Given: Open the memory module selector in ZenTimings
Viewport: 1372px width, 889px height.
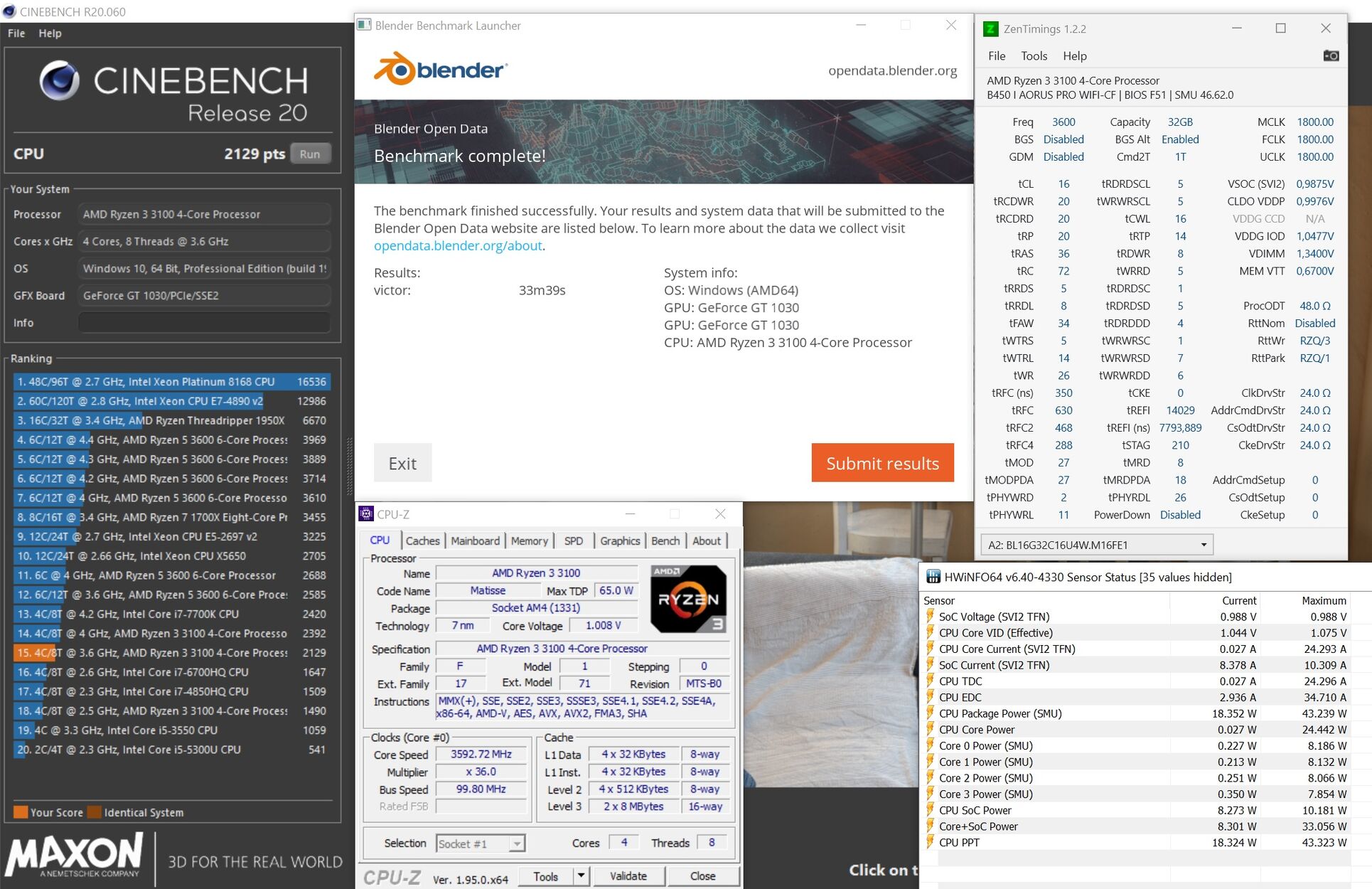Looking at the screenshot, I should pyautogui.click(x=1096, y=545).
